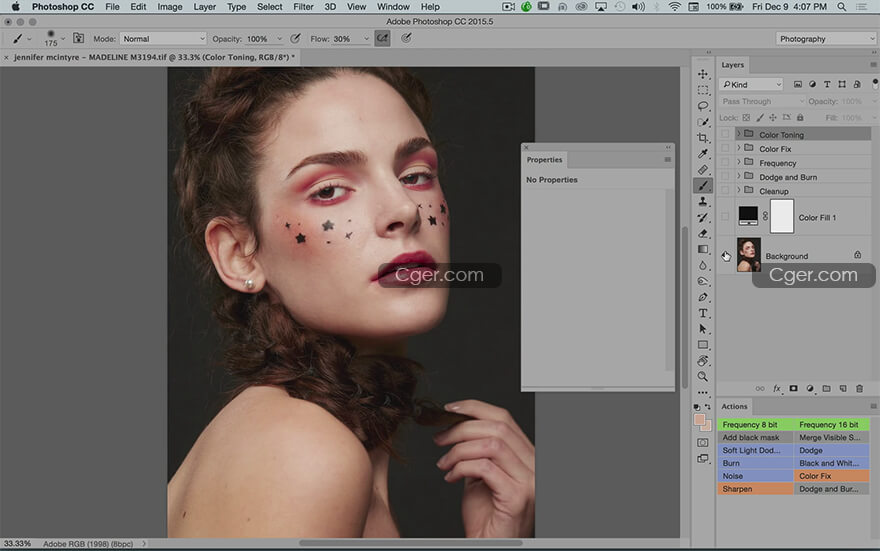Toggle the brush panel button
Image resolution: width=880 pixels, height=551 pixels.
point(79,38)
